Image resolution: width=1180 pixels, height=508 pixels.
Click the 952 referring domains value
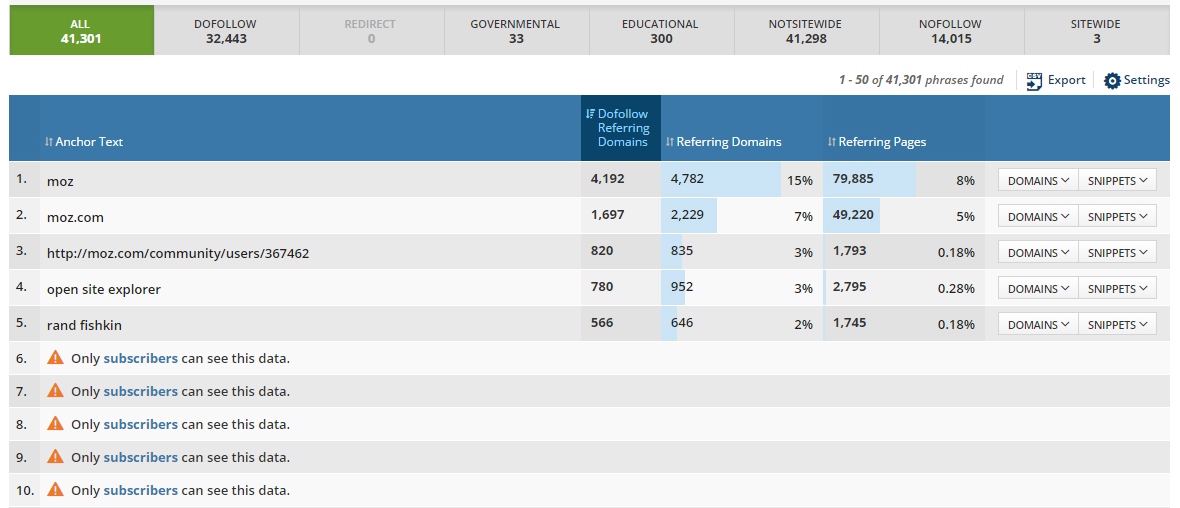(682, 287)
